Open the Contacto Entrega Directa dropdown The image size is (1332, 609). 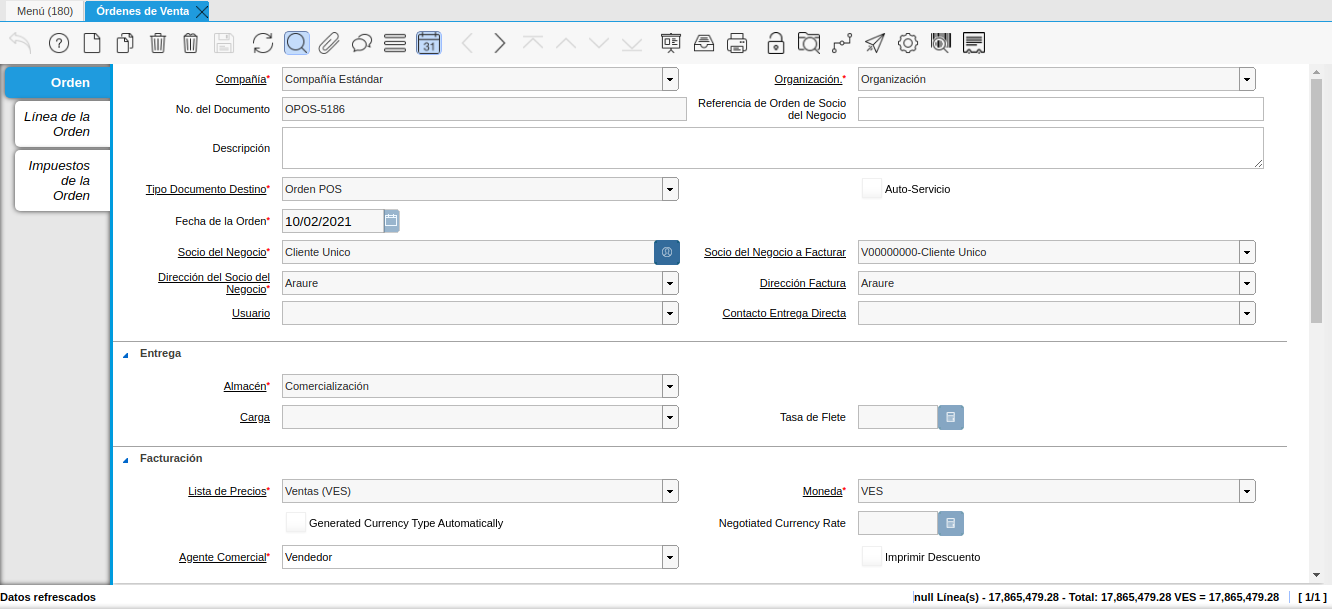coord(1247,313)
